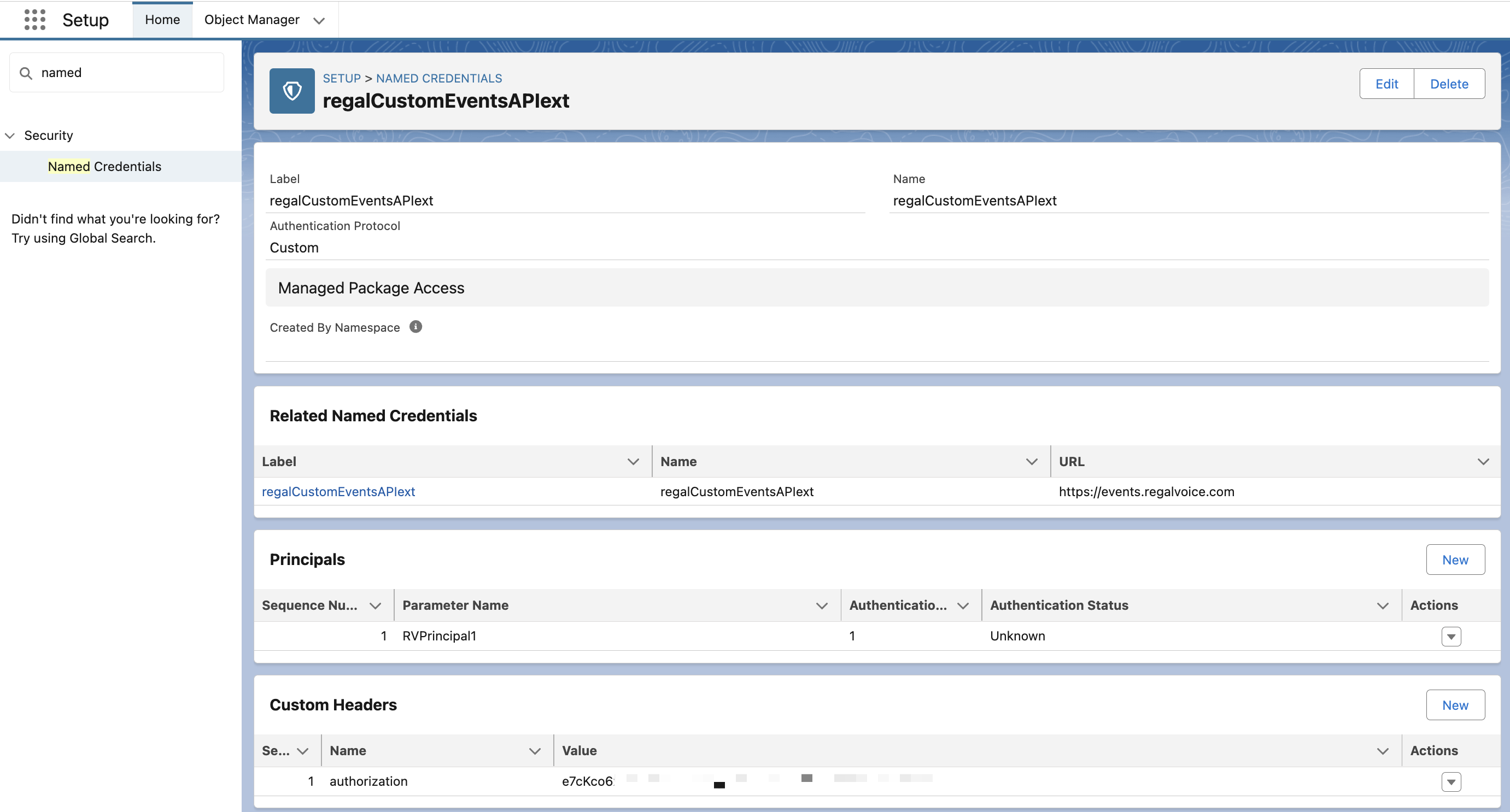Open Authentication Status column menu chevron

pos(1383,606)
